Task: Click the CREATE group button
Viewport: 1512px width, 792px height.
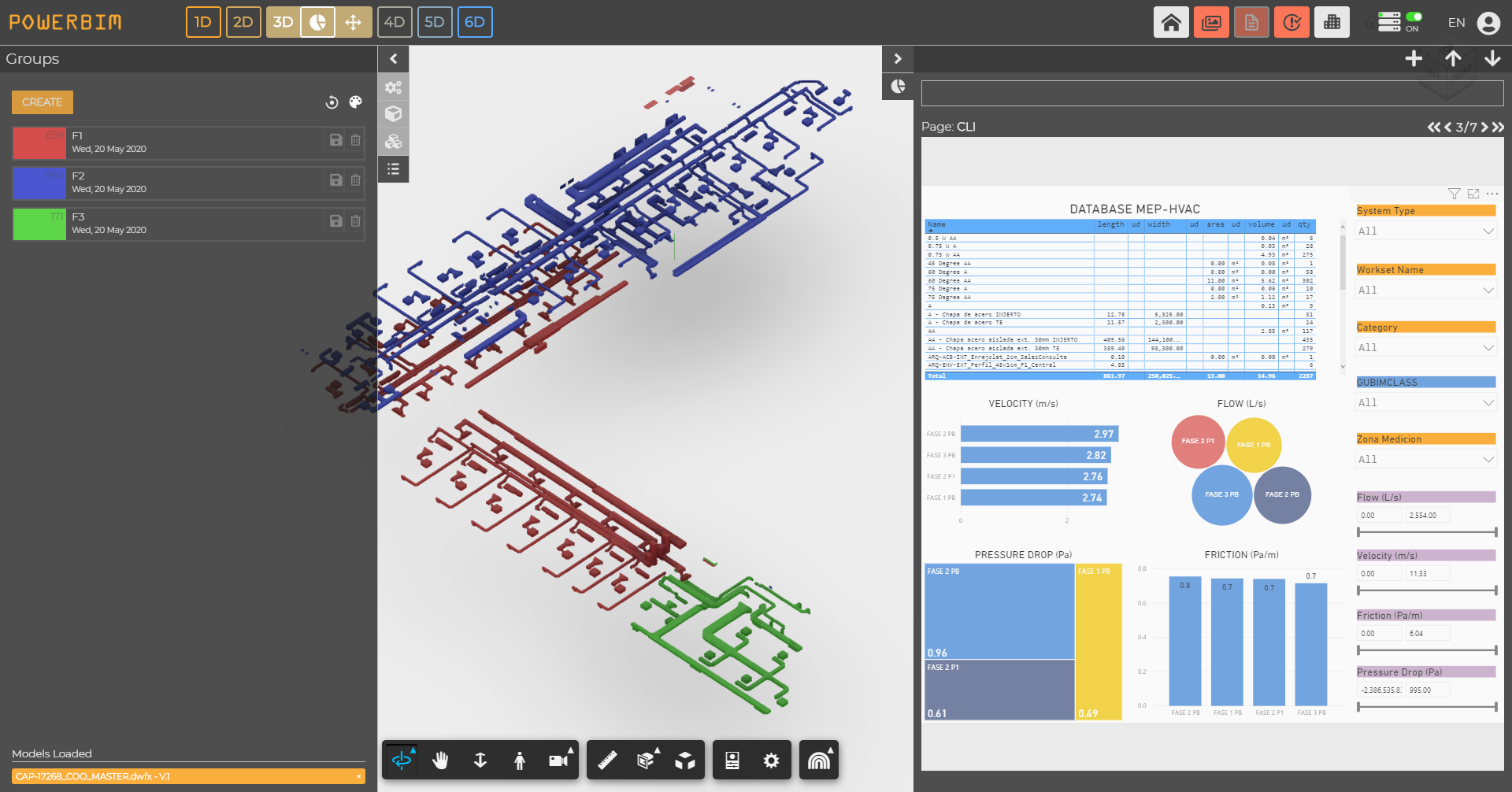Action: coord(42,102)
